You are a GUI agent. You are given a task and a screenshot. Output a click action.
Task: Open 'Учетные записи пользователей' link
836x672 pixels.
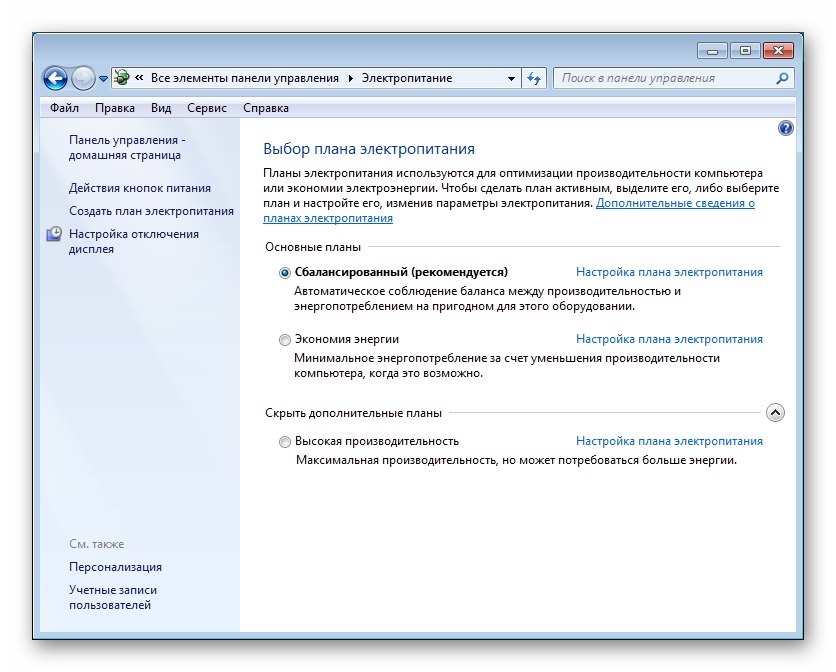point(112,597)
